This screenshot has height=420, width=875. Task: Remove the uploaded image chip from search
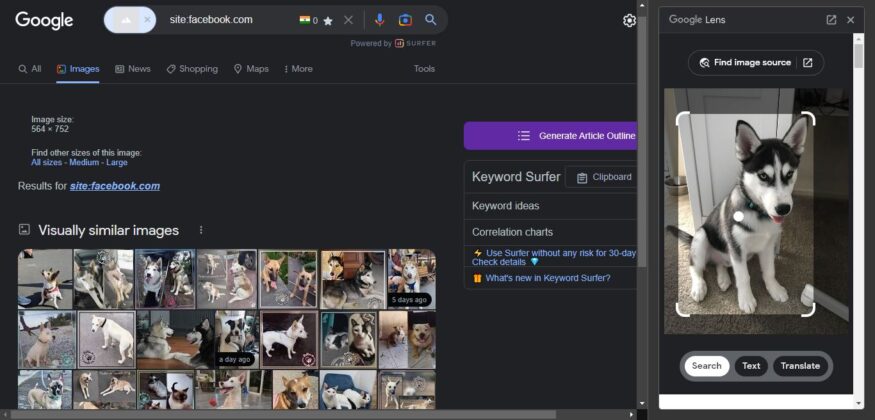[148, 20]
